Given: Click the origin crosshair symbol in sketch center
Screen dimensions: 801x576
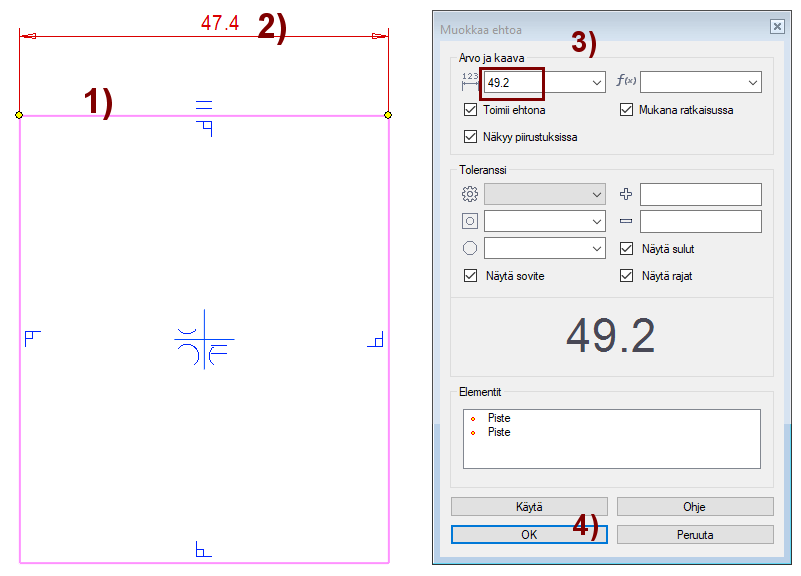Looking at the screenshot, I should (x=205, y=340).
